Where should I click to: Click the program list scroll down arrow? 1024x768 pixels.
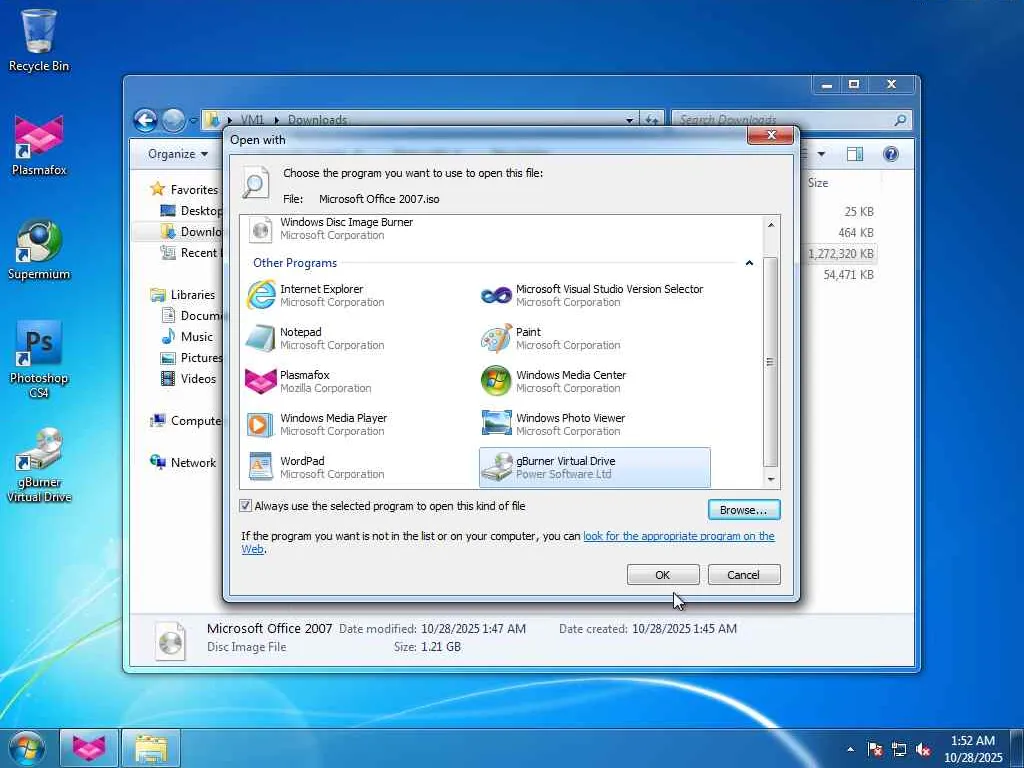tap(771, 479)
